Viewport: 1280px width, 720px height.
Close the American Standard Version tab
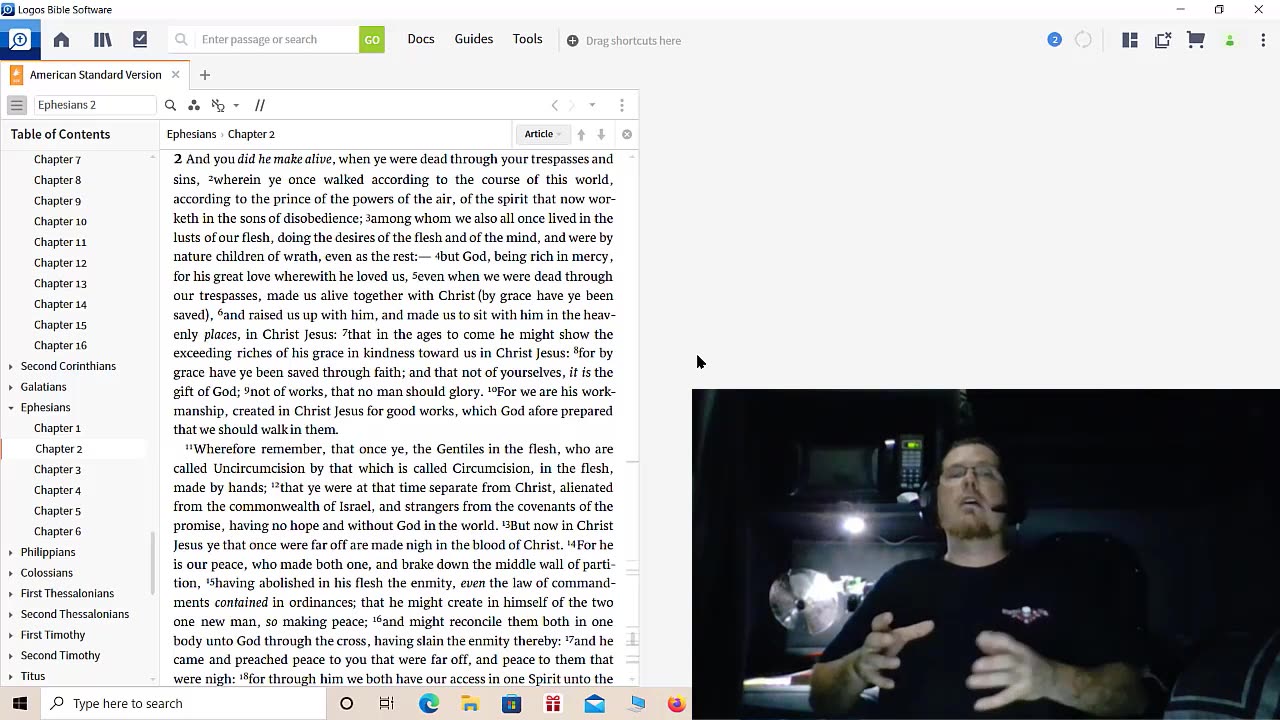pyautogui.click(x=175, y=75)
